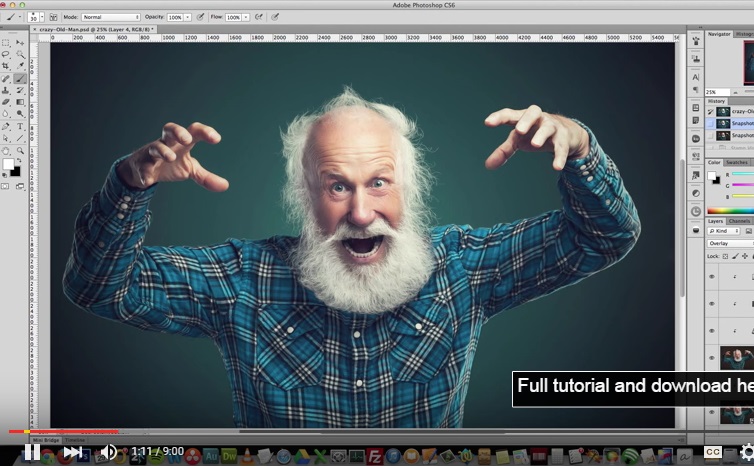Screen dimensions: 754x466
Task: Click the foreground color swatch in toolbox
Action: pos(8,164)
